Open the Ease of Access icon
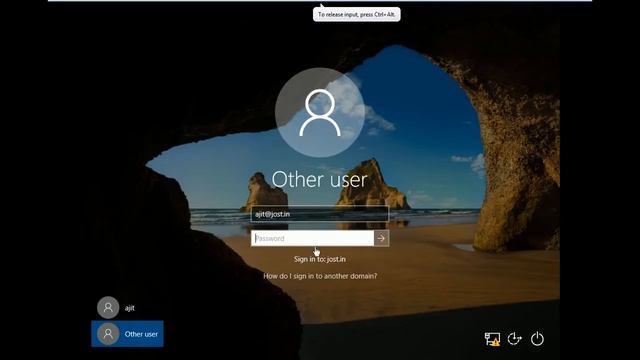The image size is (640, 360). coord(514,339)
